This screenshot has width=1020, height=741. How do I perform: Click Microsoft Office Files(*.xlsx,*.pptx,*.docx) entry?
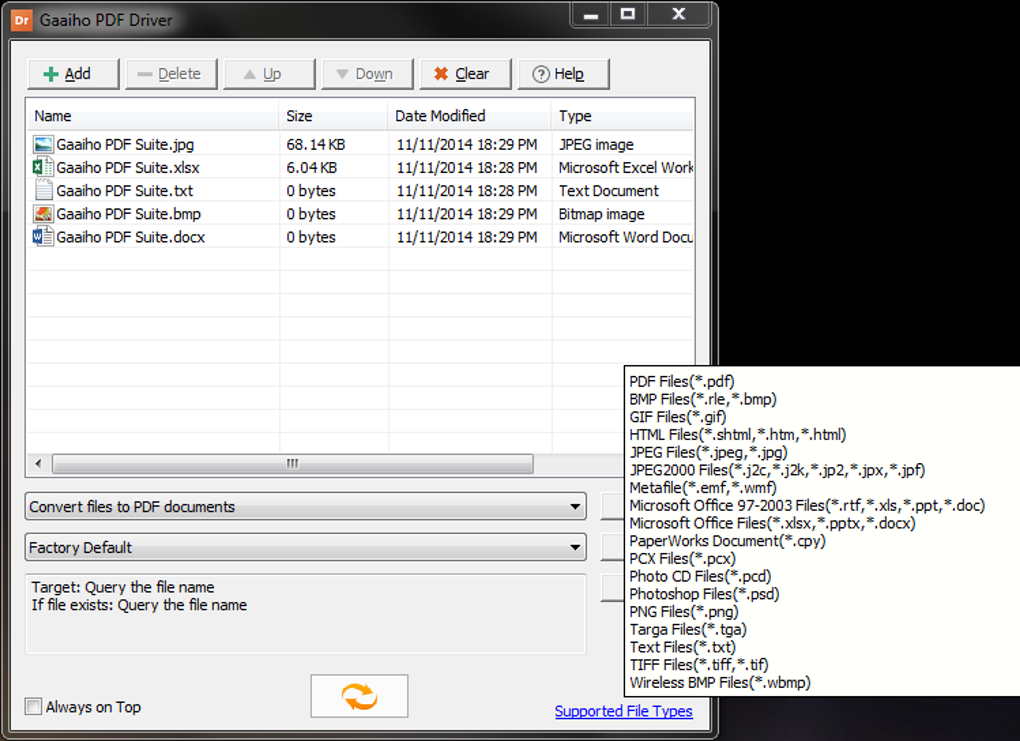pyautogui.click(x=772, y=523)
